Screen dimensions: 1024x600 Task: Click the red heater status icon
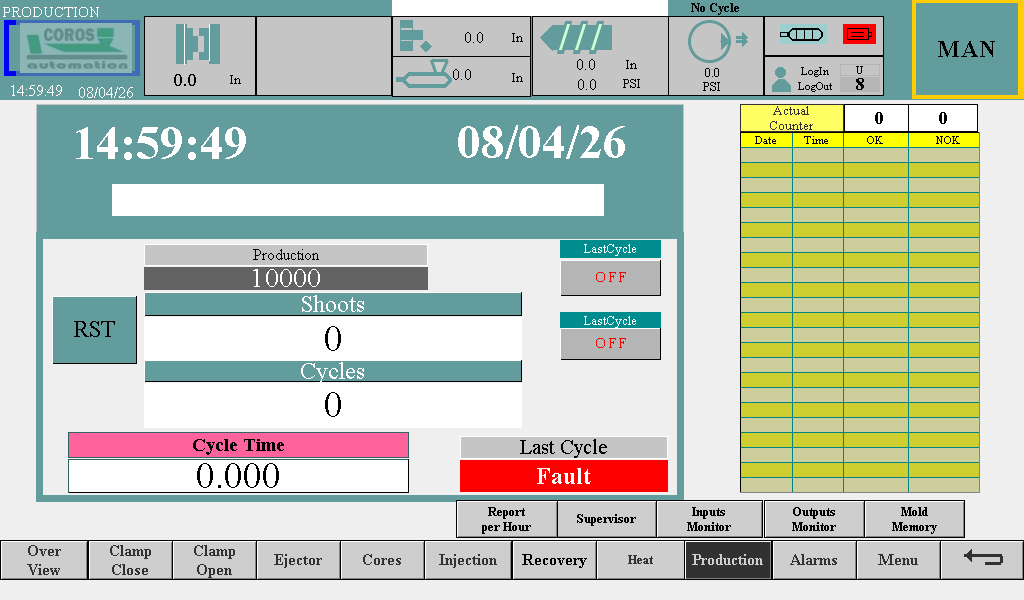click(x=858, y=35)
